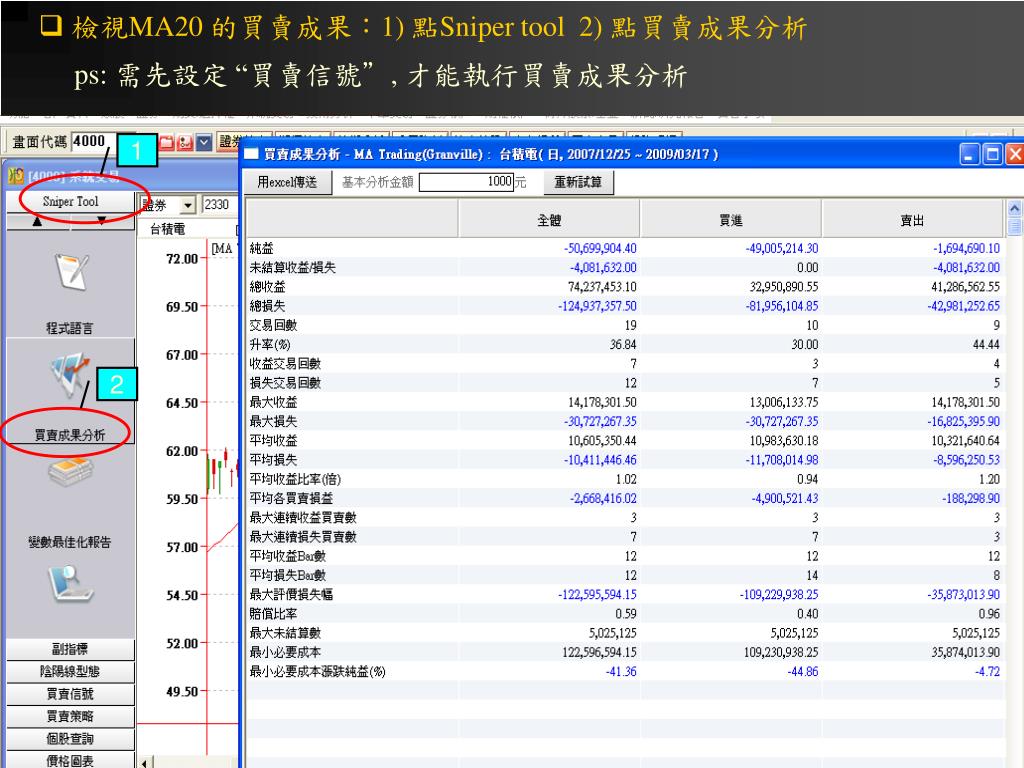Click the 基本分析金額 amount input field
Screen dimensions: 1024x768
coord(466,182)
